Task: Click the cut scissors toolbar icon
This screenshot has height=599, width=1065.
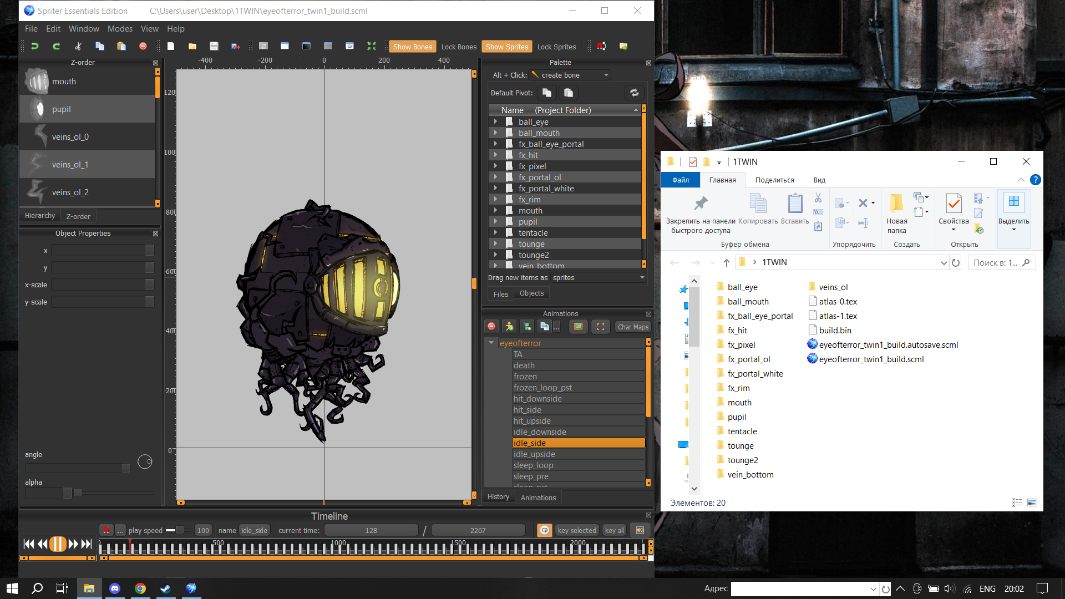Action: (77, 46)
